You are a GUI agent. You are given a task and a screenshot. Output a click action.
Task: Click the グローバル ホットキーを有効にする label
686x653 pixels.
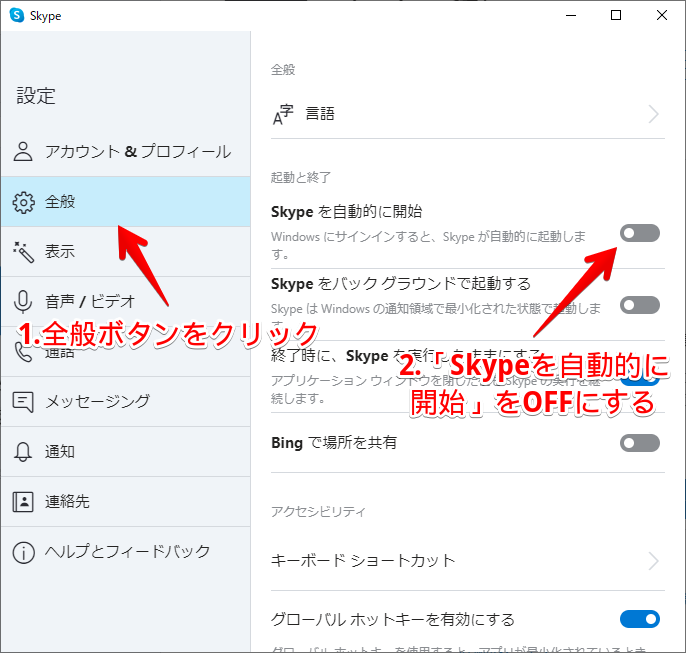tap(393, 619)
